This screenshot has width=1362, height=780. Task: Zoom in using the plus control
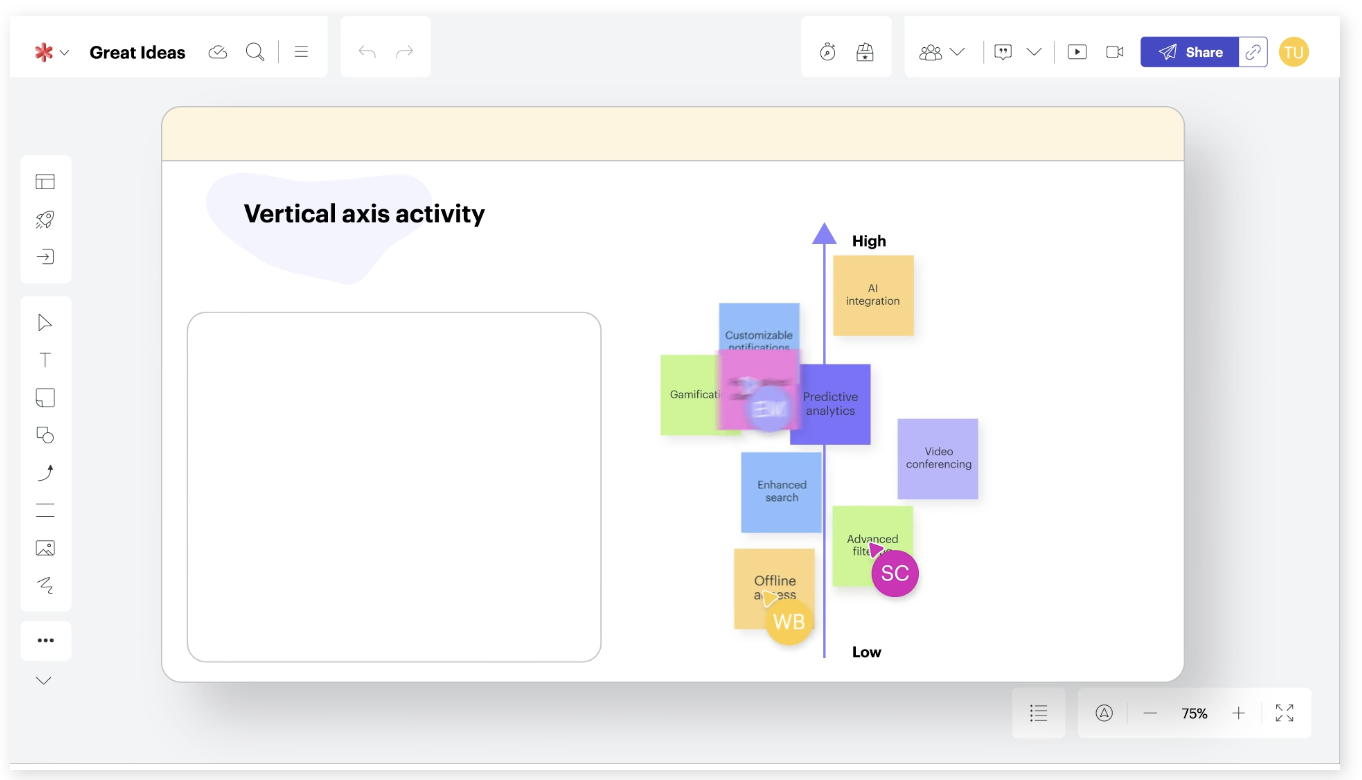click(x=1238, y=713)
